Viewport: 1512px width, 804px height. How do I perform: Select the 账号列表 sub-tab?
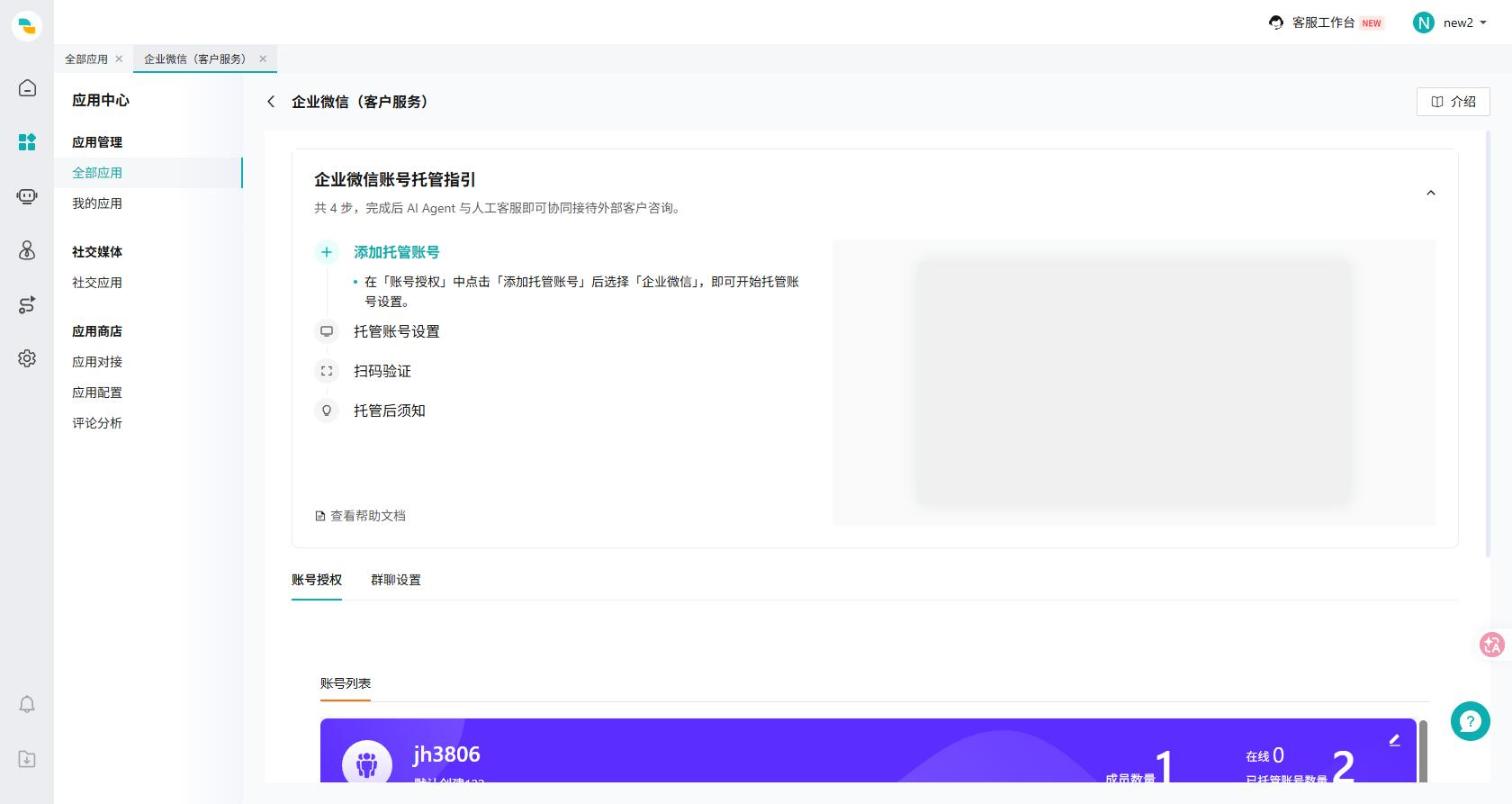(345, 683)
